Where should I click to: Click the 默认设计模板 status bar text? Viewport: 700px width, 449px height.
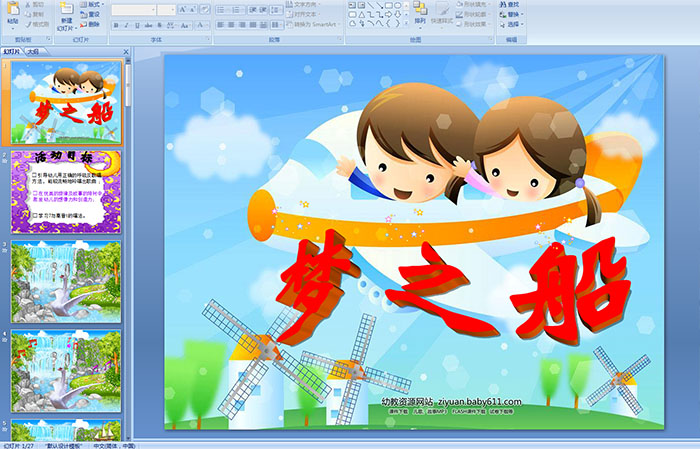tap(64, 445)
